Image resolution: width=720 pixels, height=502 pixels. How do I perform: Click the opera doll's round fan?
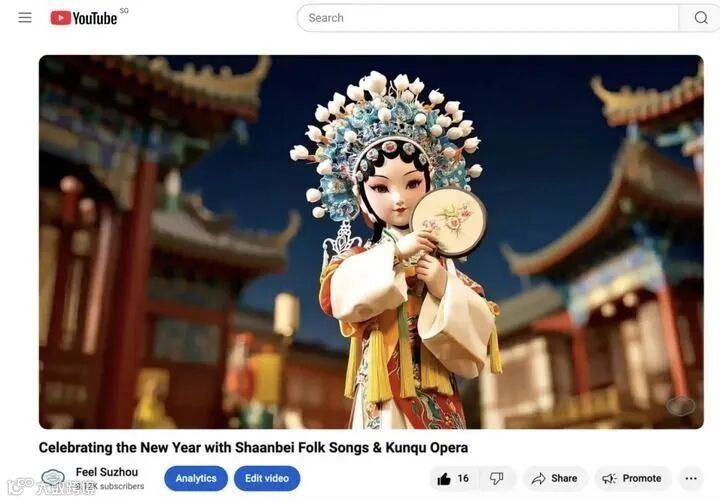(x=449, y=220)
